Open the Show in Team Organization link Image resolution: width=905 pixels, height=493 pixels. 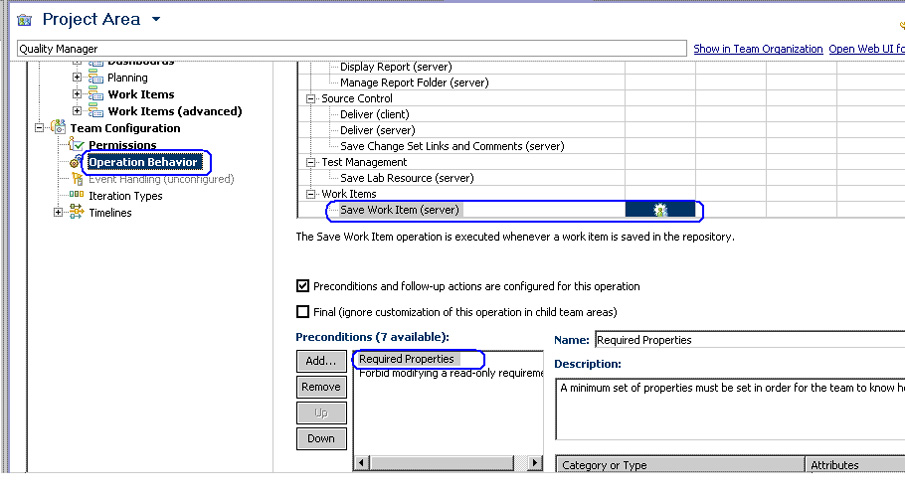pos(758,49)
